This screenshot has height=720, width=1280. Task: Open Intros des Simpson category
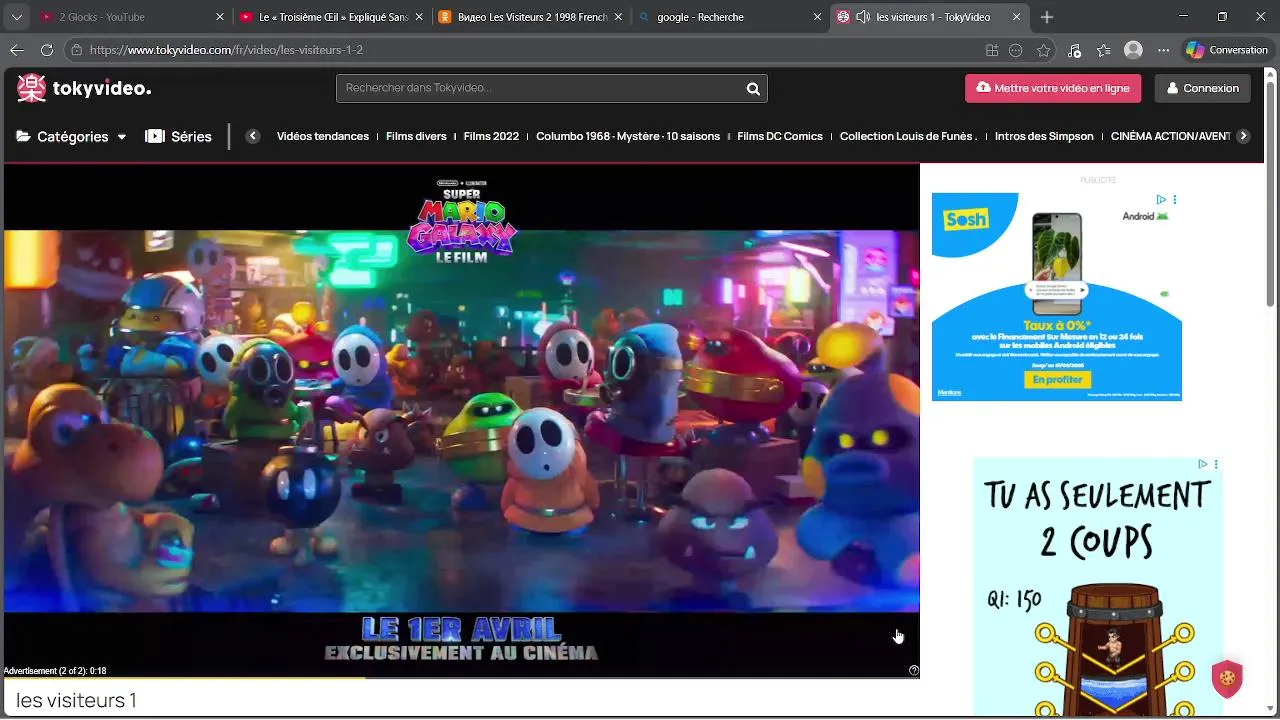(x=1044, y=136)
